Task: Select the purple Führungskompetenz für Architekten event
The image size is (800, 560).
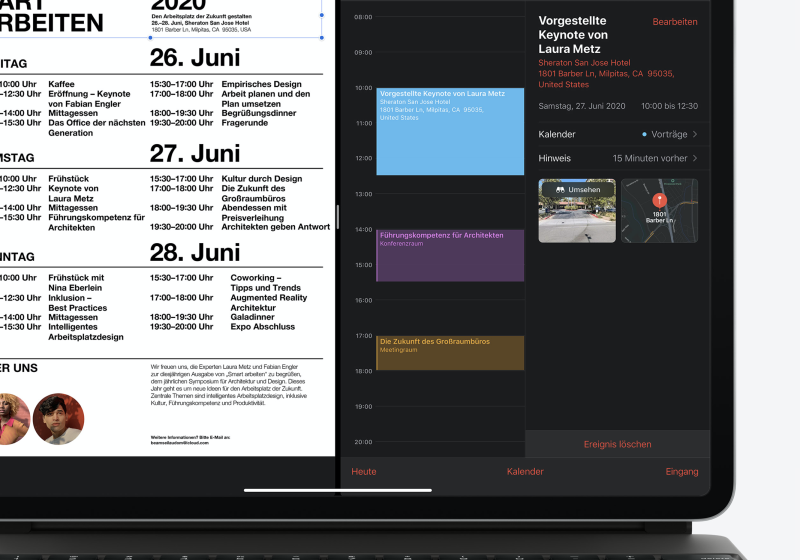Action: click(449, 255)
